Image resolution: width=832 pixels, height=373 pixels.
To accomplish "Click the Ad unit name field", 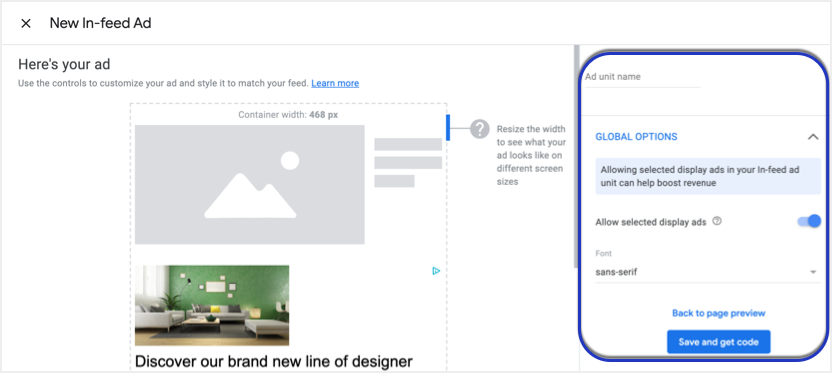I will point(642,77).
